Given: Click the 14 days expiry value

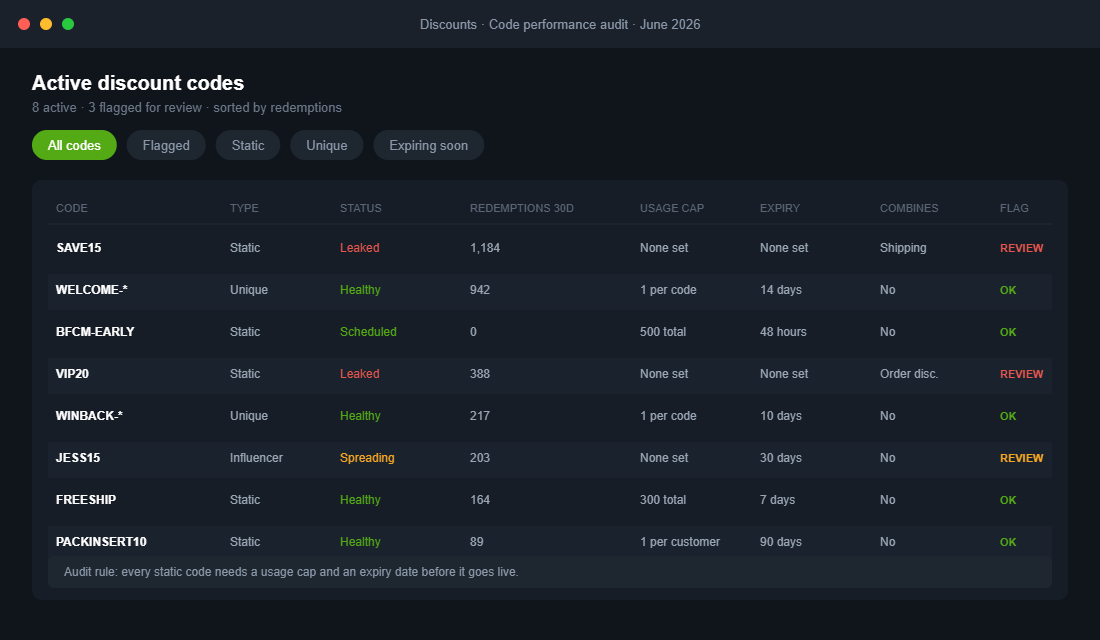Looking at the screenshot, I should tap(781, 290).
